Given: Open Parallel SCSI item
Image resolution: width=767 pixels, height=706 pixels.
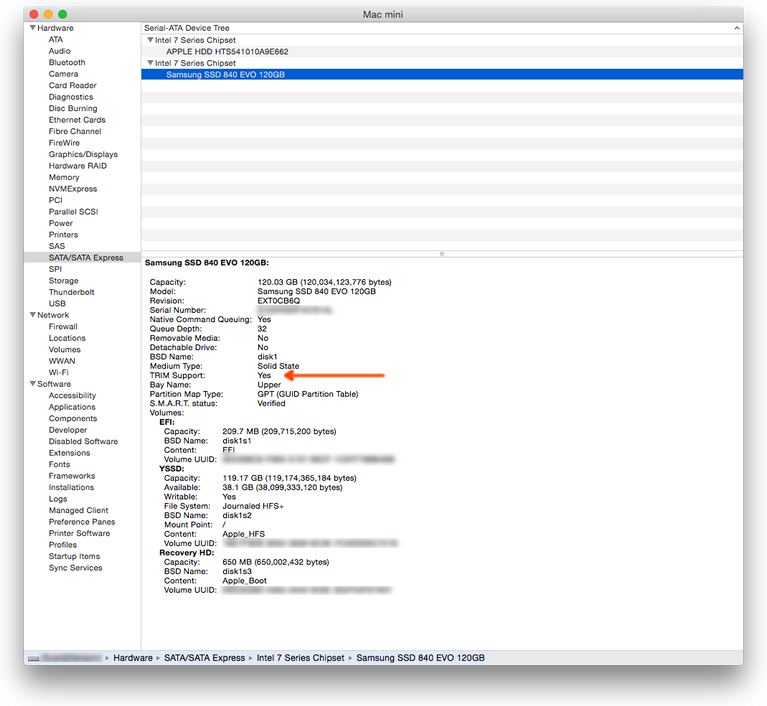Looking at the screenshot, I should coord(73,212).
